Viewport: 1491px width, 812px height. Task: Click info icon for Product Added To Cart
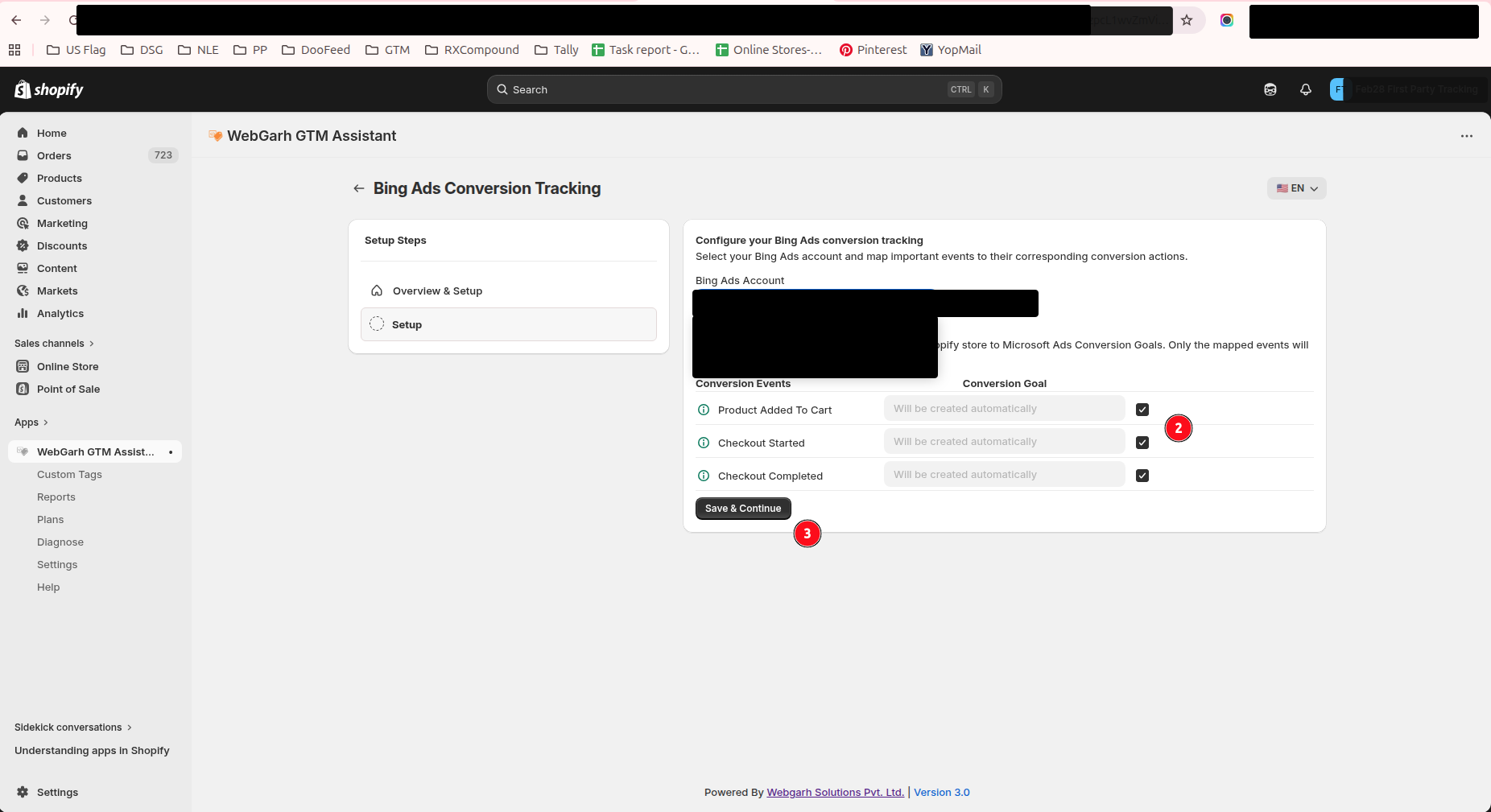[x=704, y=410]
